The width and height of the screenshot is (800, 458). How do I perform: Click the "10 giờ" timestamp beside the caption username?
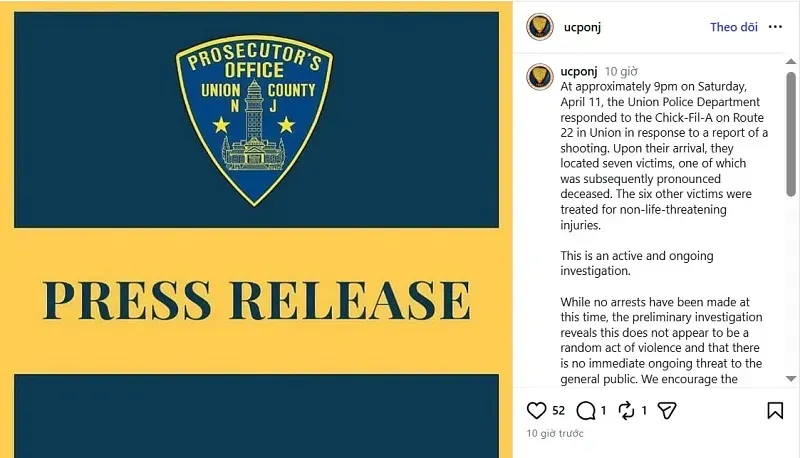[621, 72]
